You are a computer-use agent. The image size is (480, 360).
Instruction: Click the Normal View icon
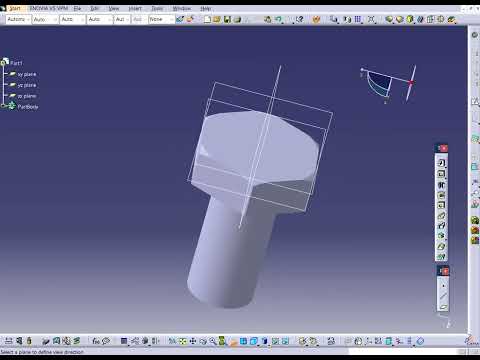coord(233,341)
